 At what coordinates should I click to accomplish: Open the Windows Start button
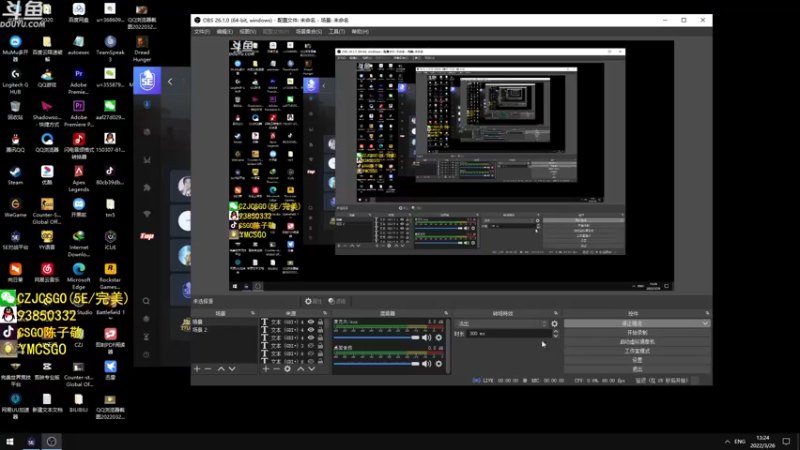(x=10, y=441)
